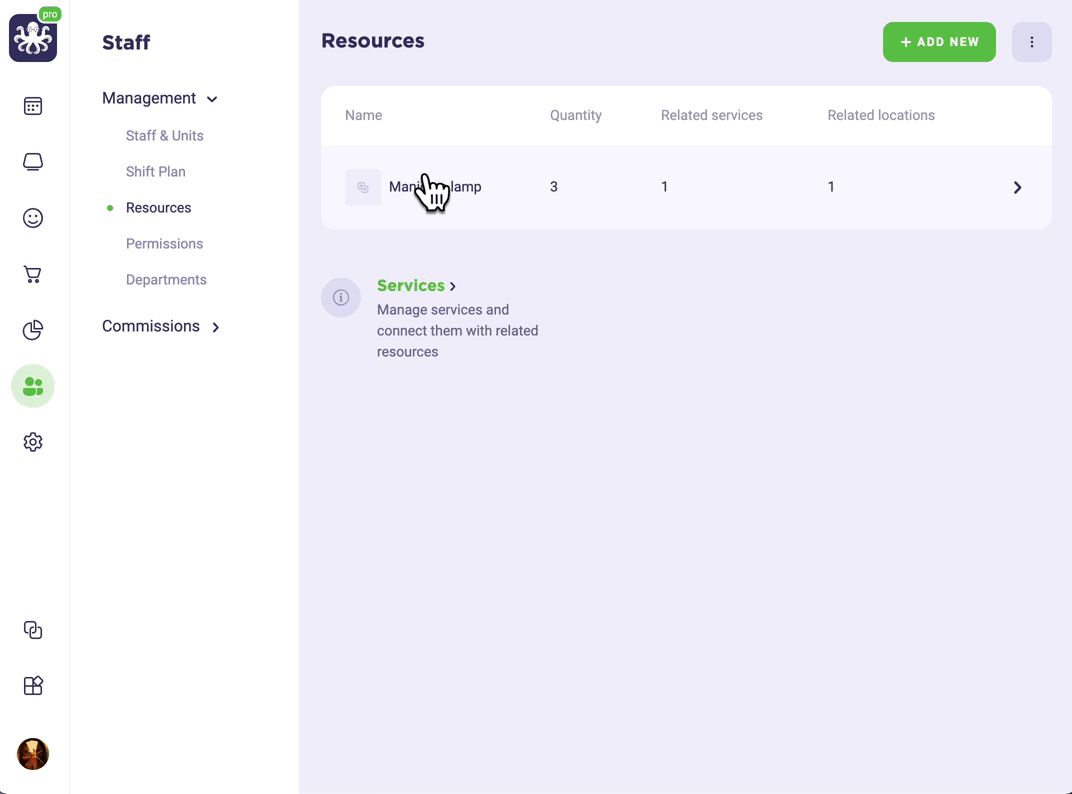Viewport: 1072px width, 794px height.
Task: Select Resources in the sidebar
Action: [x=159, y=208]
